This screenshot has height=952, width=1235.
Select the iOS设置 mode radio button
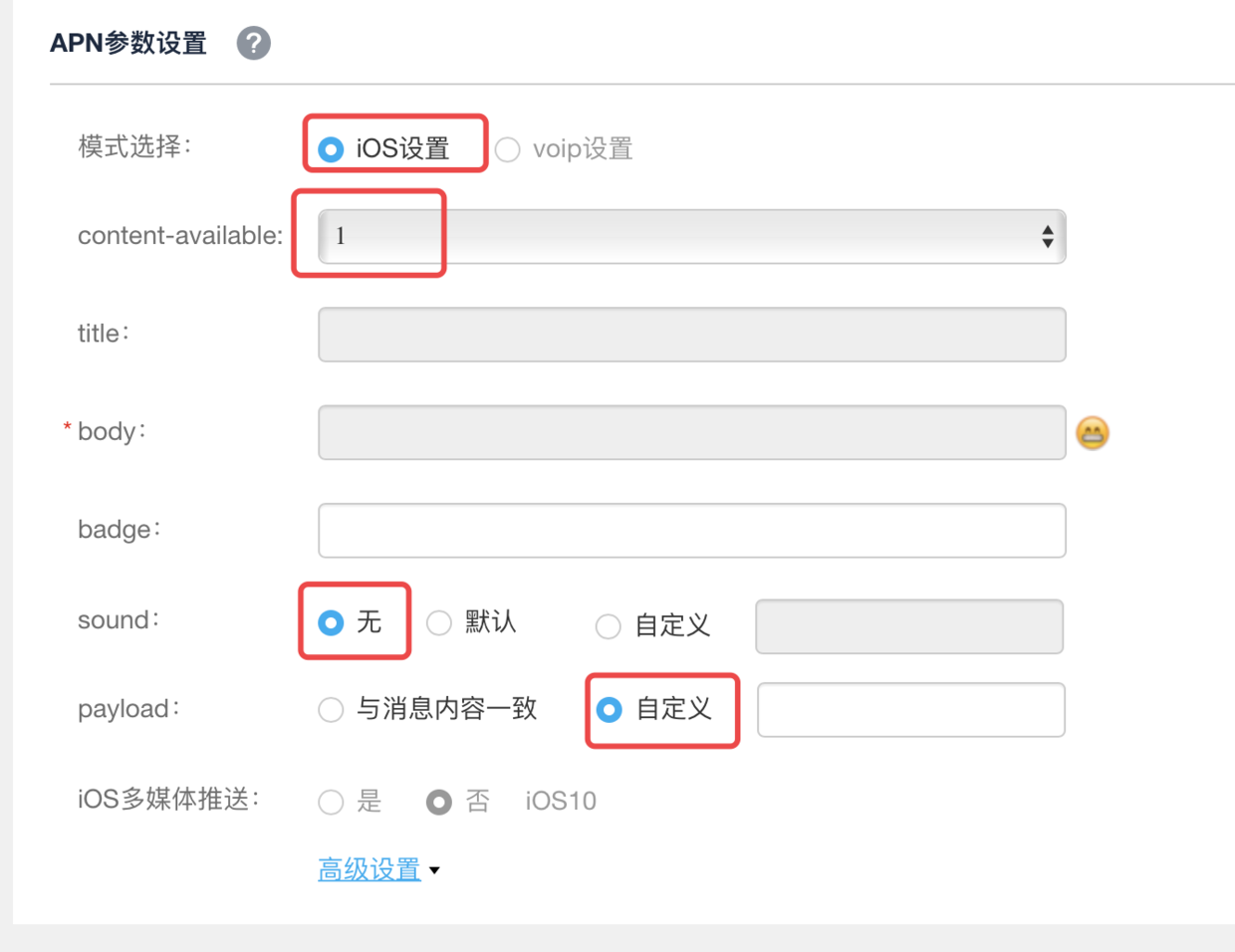(330, 147)
